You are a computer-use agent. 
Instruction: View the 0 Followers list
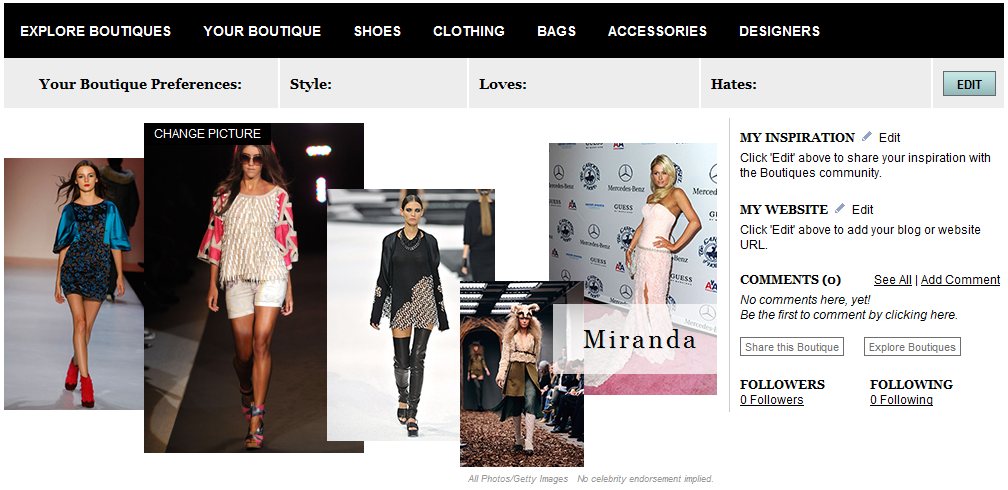(x=771, y=400)
